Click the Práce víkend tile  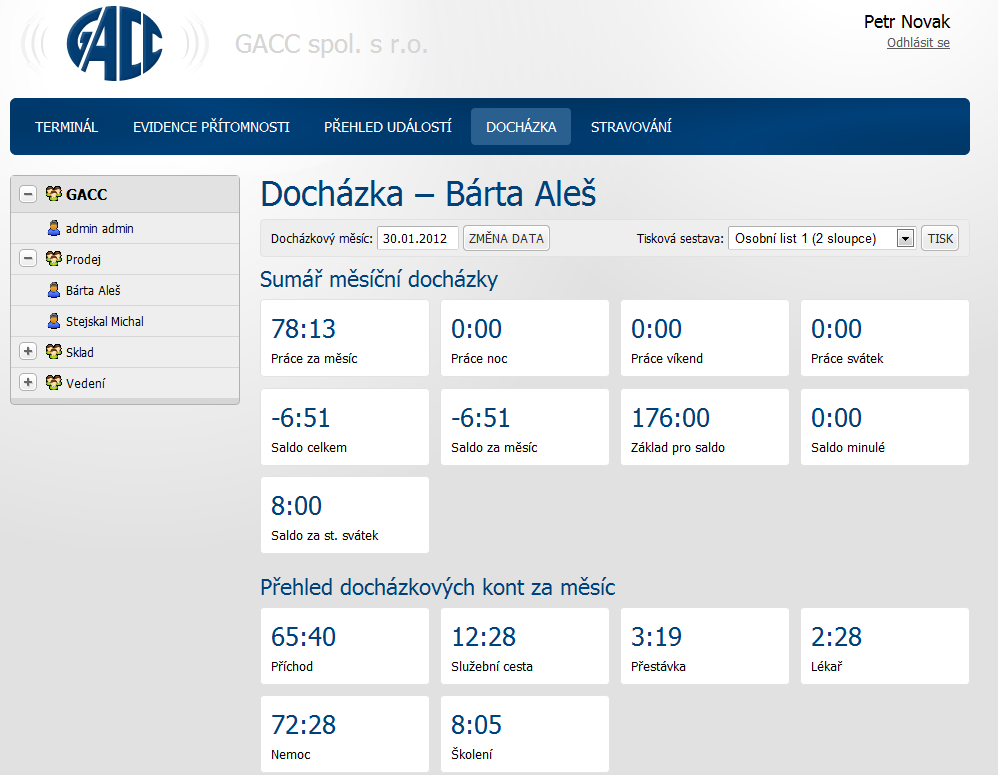tap(705, 338)
